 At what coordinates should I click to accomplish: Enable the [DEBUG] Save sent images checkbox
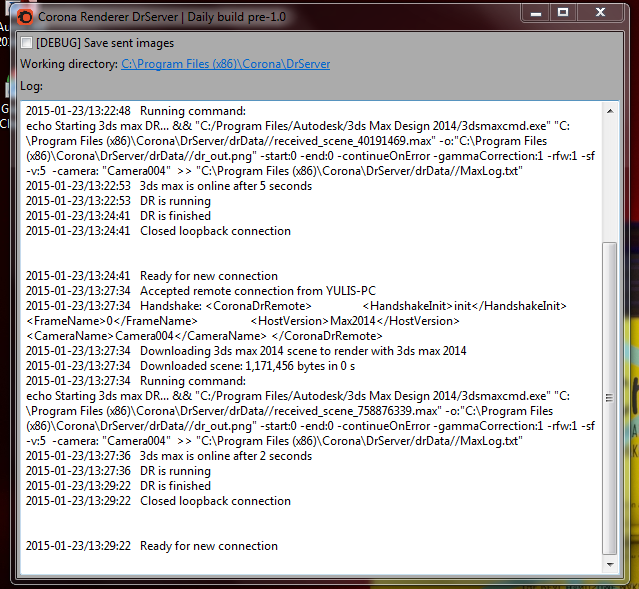click(26, 43)
